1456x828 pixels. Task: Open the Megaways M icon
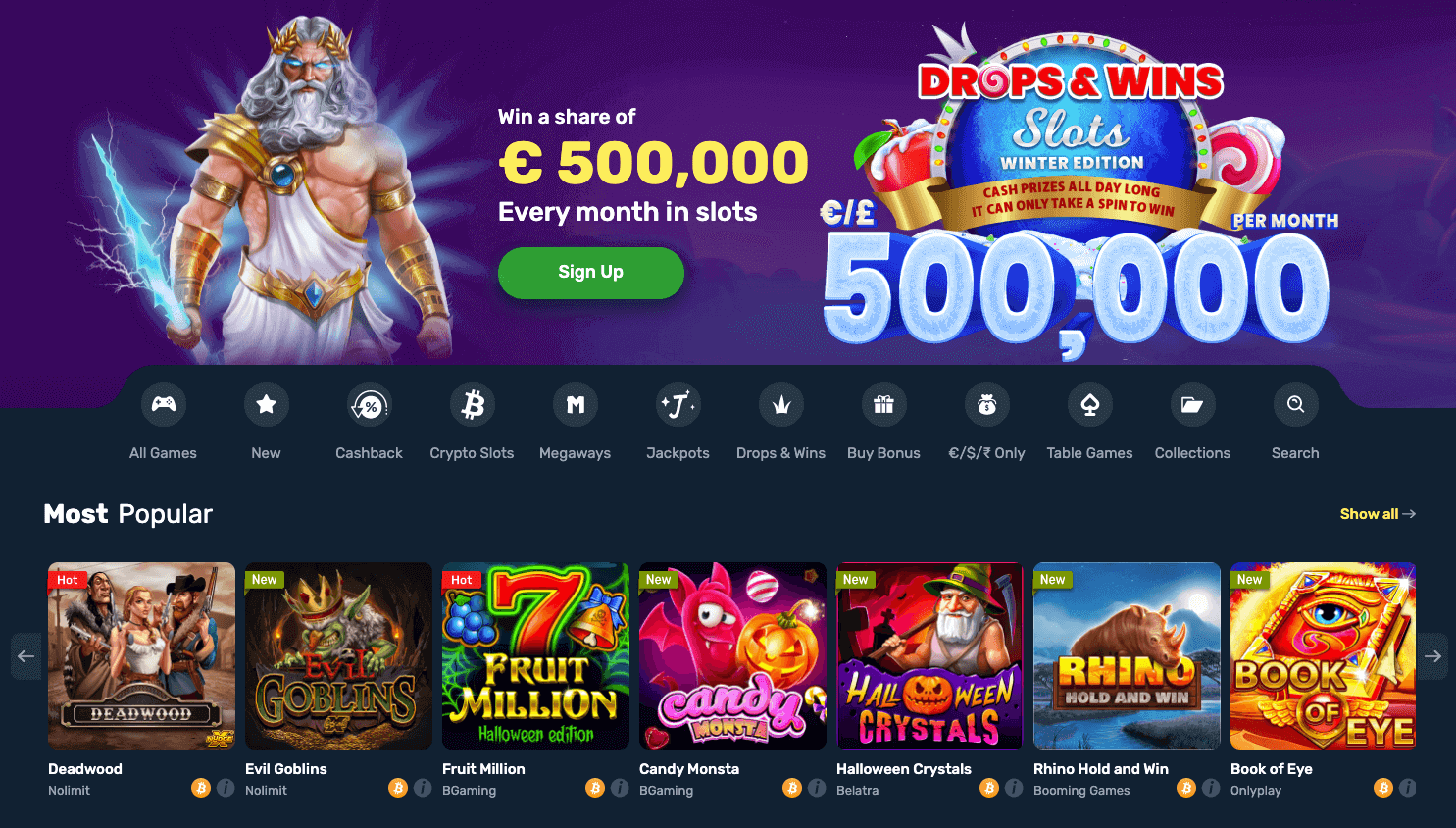point(576,404)
